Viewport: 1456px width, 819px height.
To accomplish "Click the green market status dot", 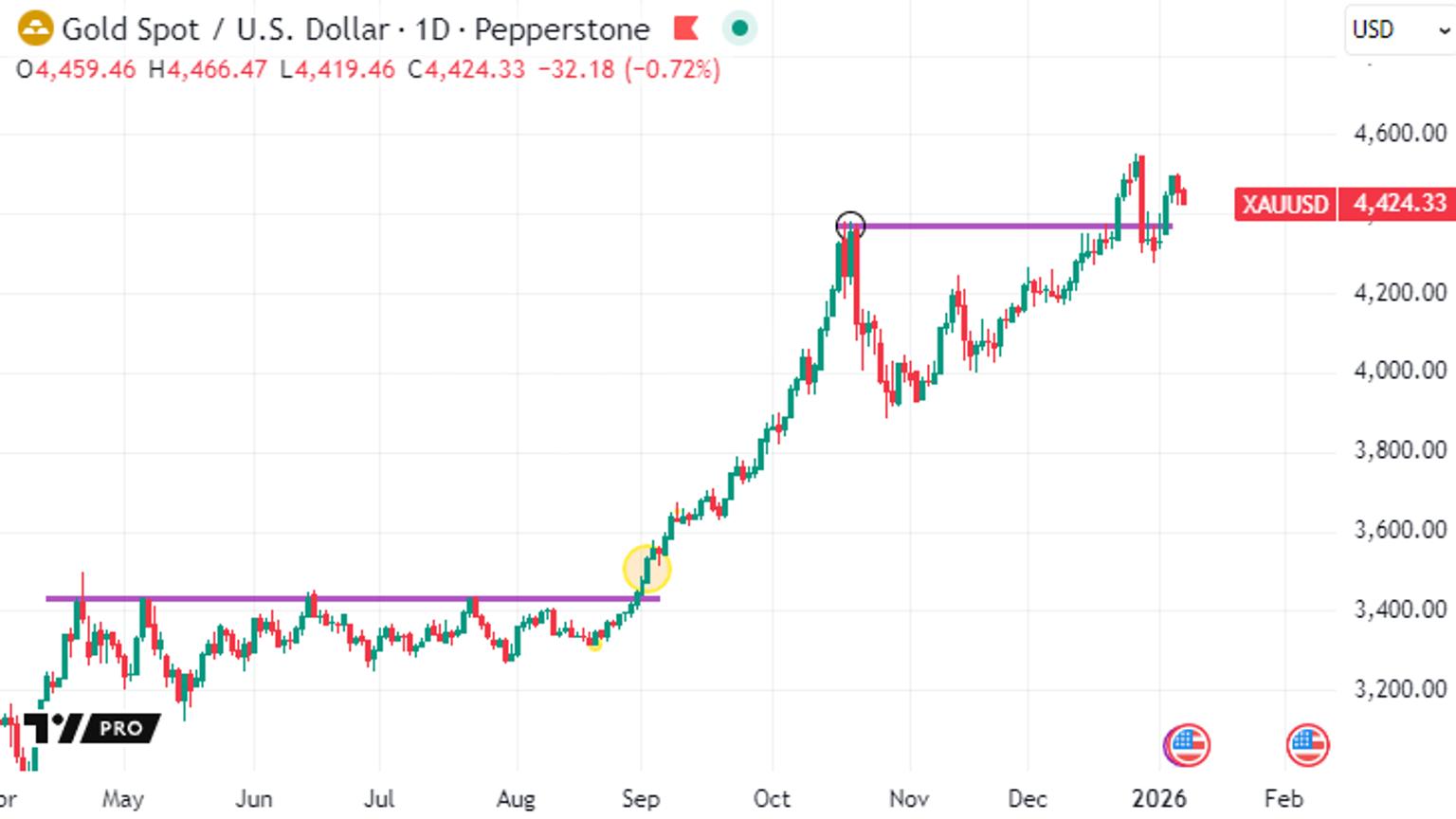I will [x=739, y=28].
